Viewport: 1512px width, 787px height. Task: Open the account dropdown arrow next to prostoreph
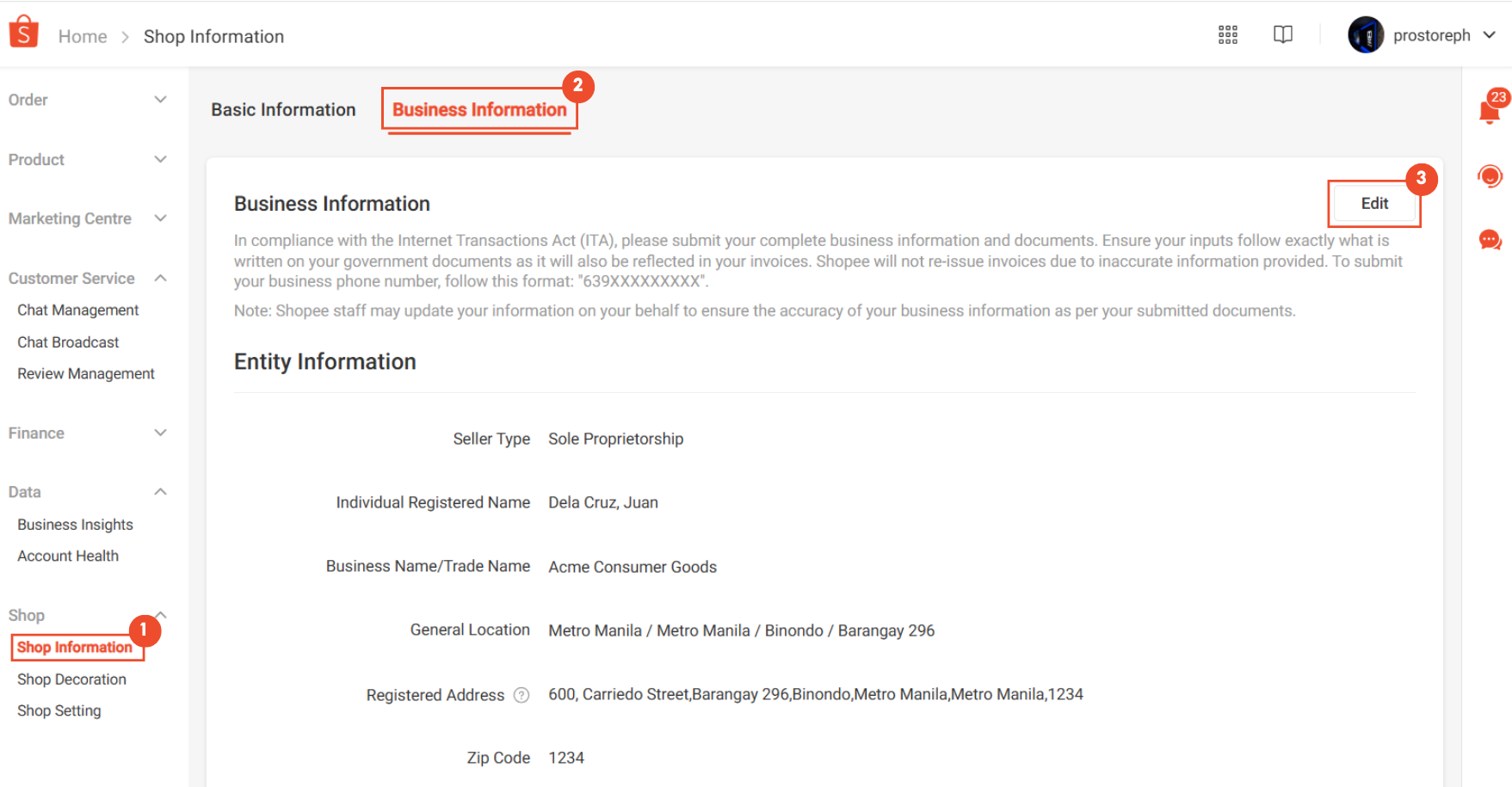(x=1490, y=35)
